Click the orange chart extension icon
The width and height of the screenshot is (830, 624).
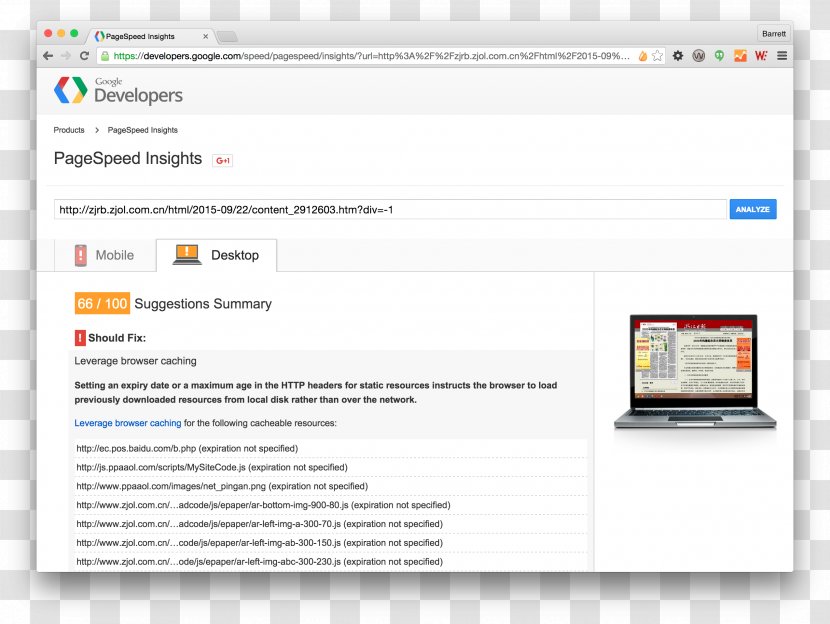740,56
